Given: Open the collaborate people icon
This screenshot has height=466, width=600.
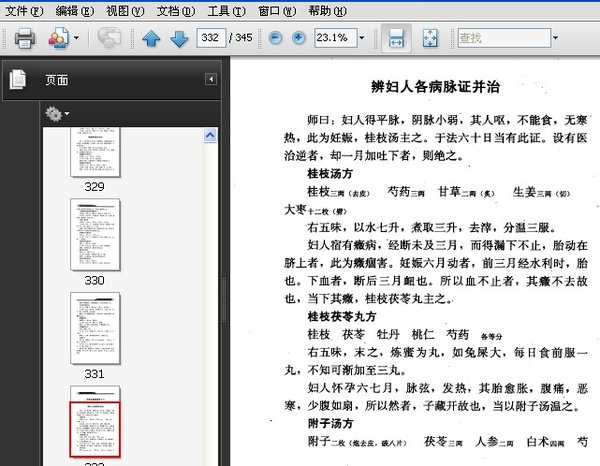Looking at the screenshot, I should coord(59,38).
